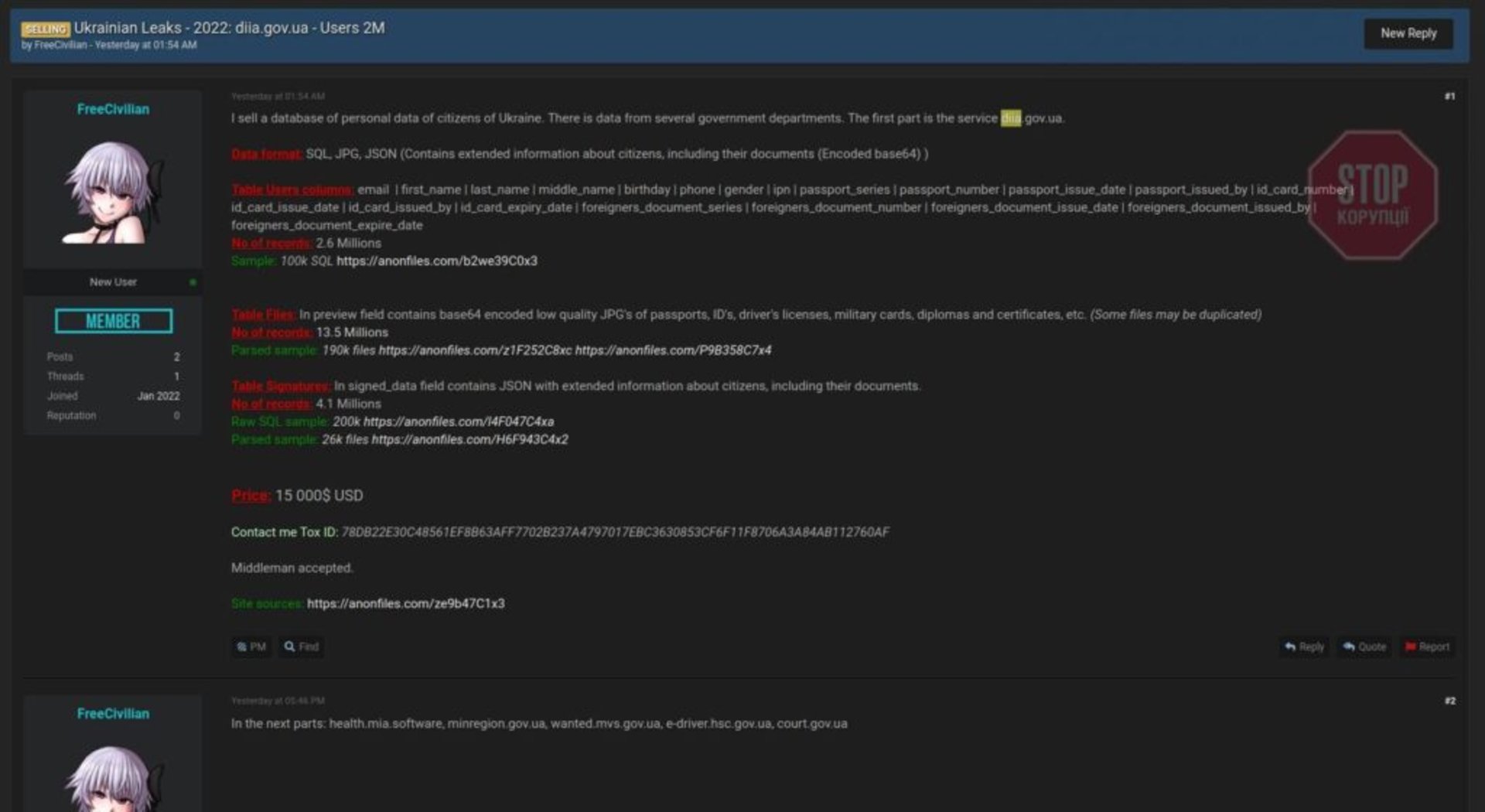Screen dimensions: 1485x812
Task: Click the New User rank label
Action: pyautogui.click(x=113, y=282)
